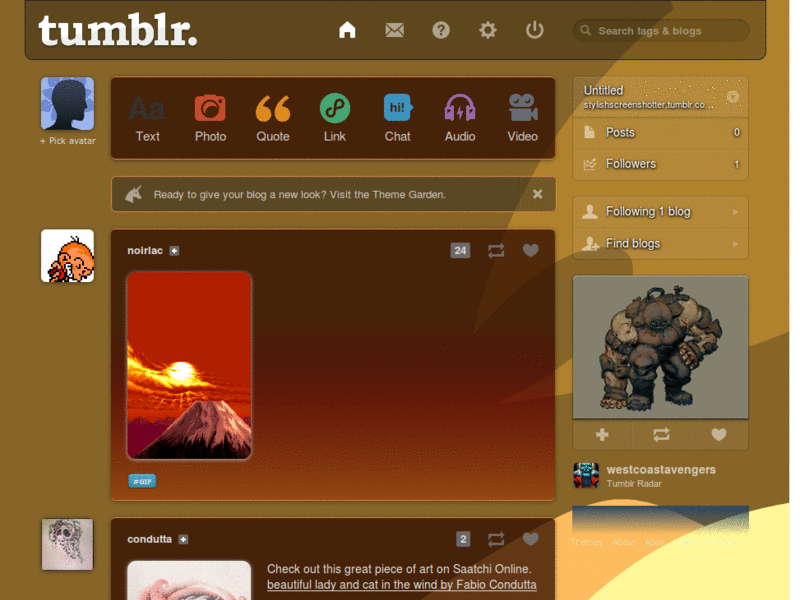This screenshot has width=800, height=600.
Task: Create a new Photo post
Action: 210,118
